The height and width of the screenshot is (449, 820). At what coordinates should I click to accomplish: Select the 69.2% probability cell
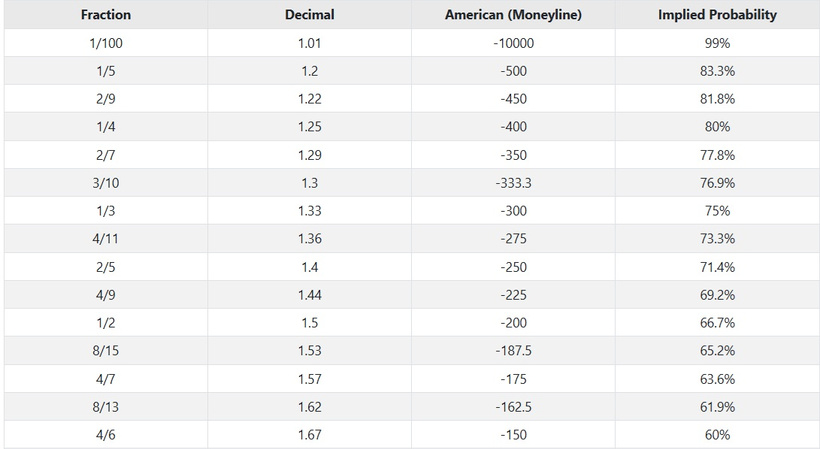point(718,295)
